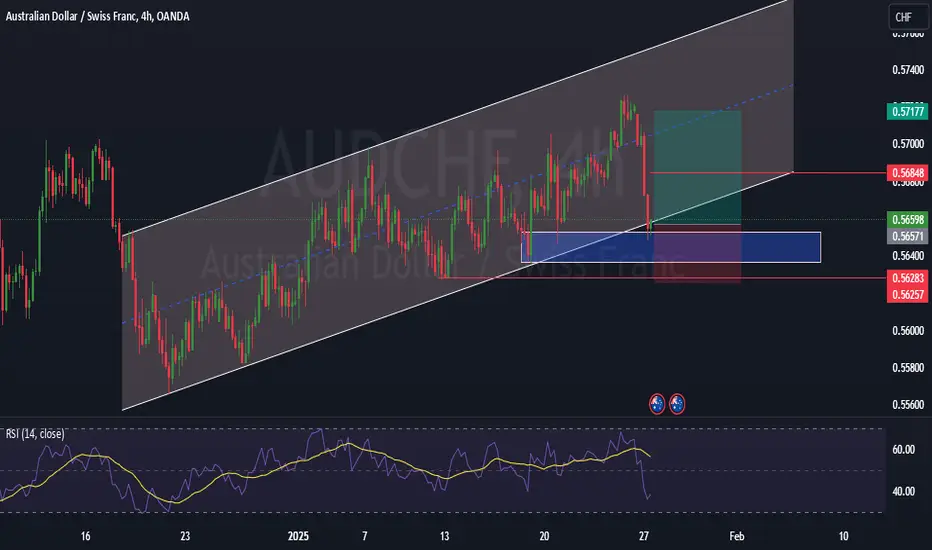
Task: Open the CHF currency selector button
Action: pos(908,17)
